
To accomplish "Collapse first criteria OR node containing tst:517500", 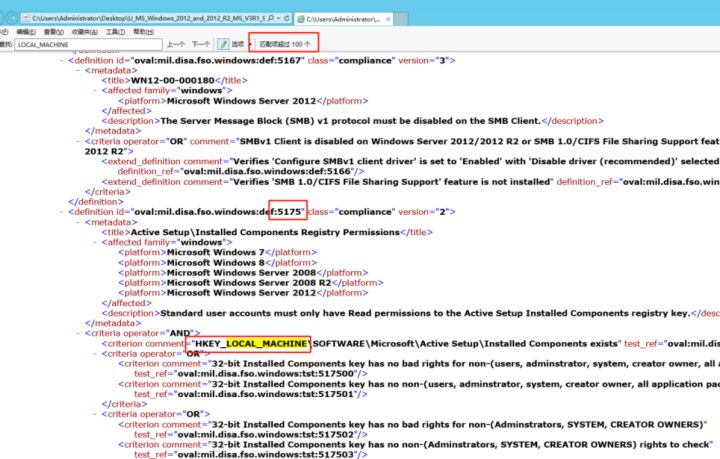I will pyautogui.click(x=96, y=354).
